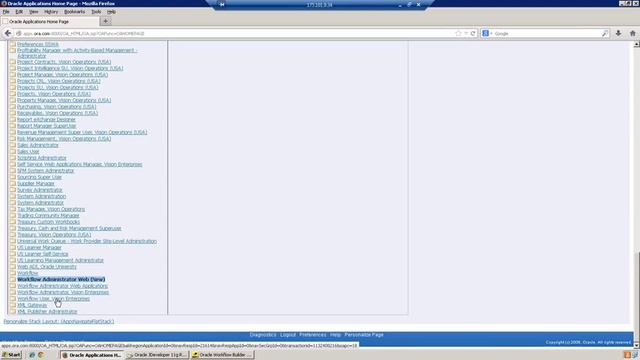Go to Firefox home via house icon
This screenshot has width=640, height=360.
633,33
